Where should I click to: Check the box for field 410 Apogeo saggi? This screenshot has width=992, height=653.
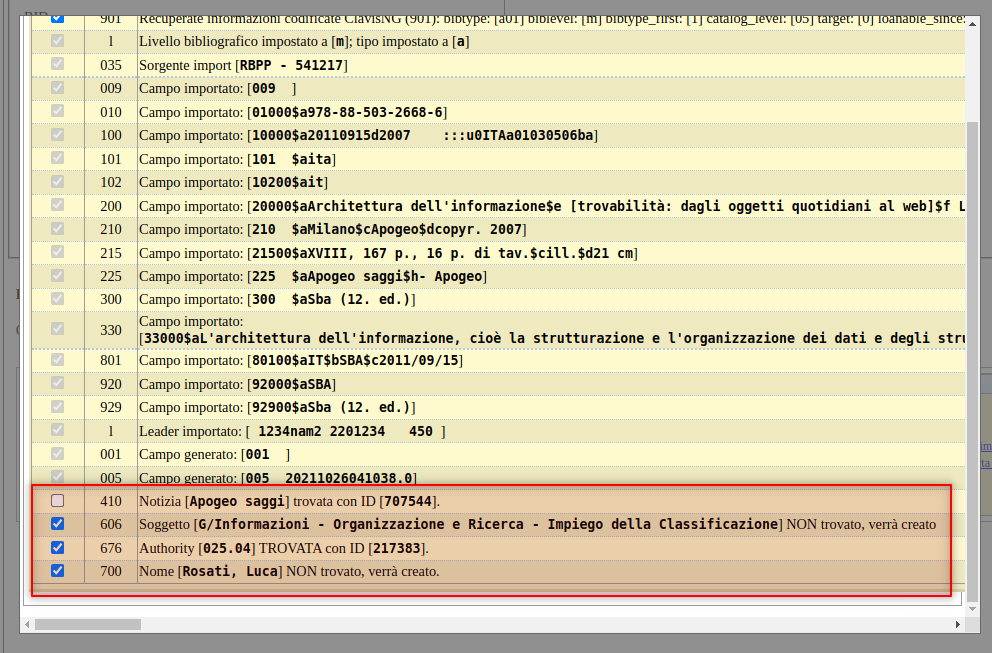58,500
